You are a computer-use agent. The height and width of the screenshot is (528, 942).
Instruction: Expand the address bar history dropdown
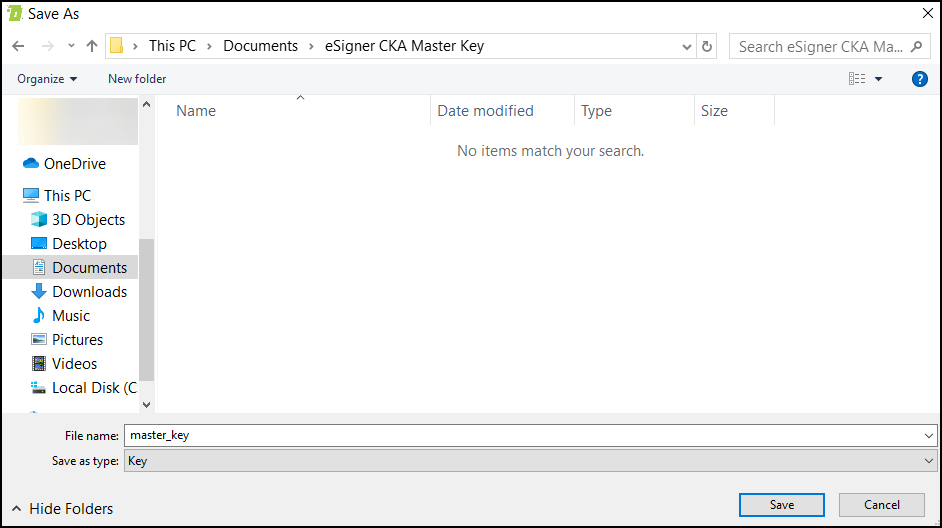click(x=687, y=46)
